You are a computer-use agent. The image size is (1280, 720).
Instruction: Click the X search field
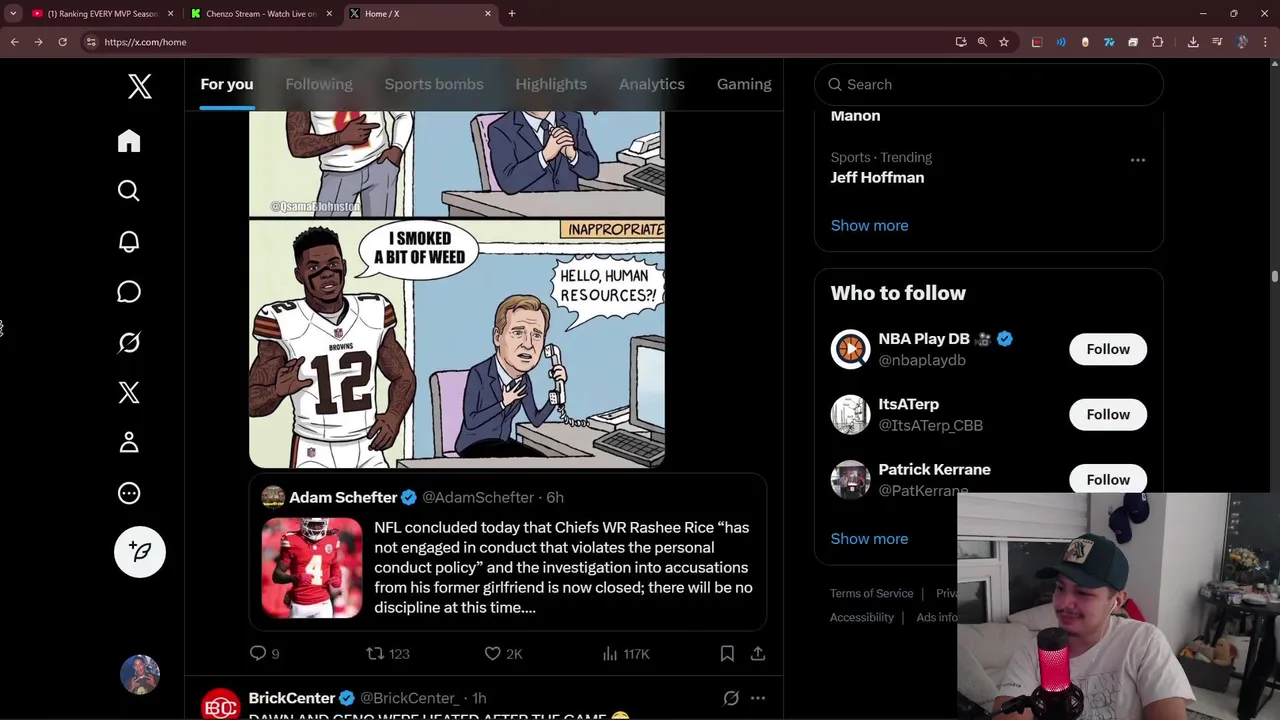click(988, 84)
